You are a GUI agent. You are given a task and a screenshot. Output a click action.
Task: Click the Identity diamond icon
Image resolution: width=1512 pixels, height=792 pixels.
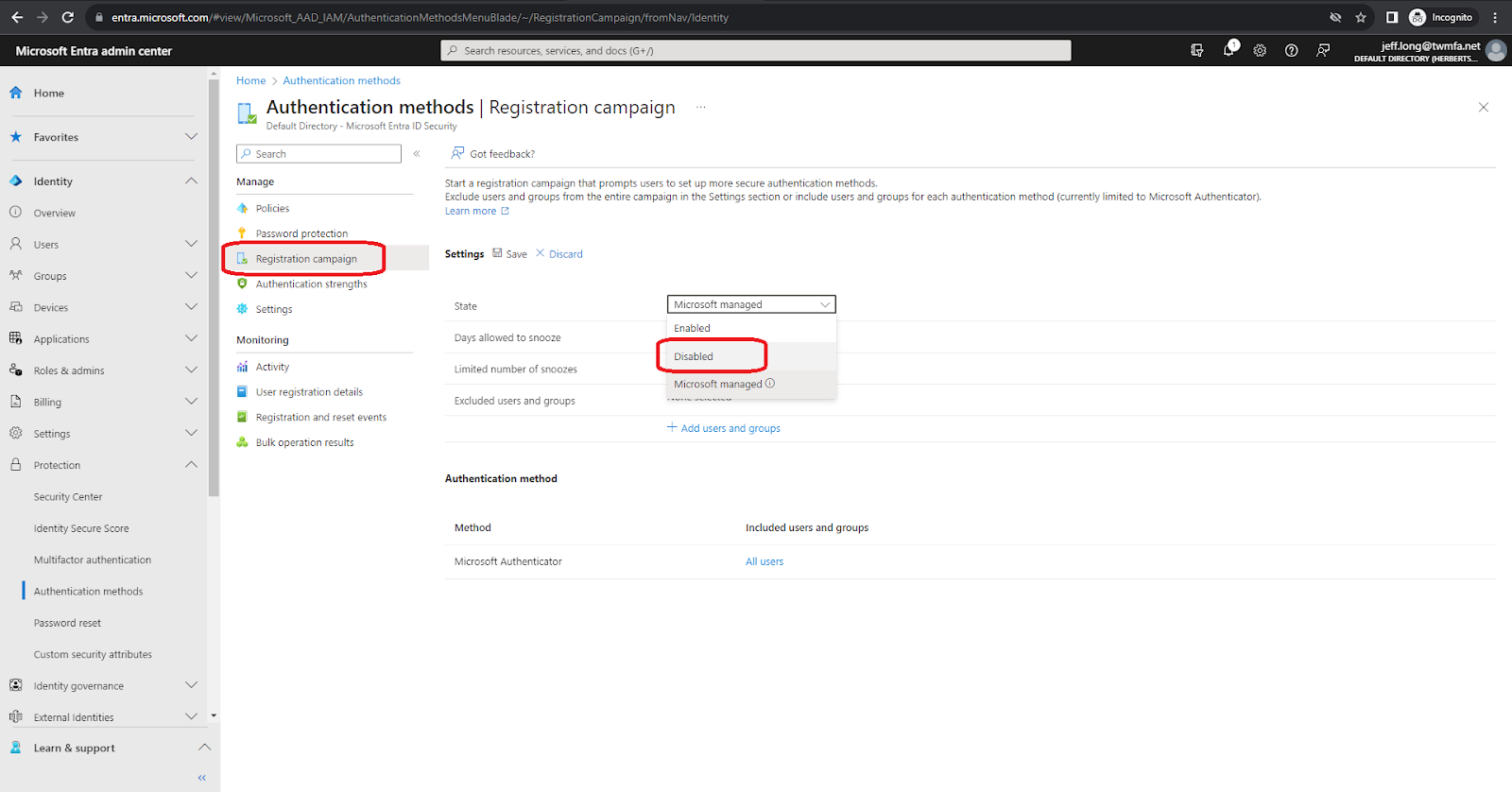pyautogui.click(x=16, y=181)
